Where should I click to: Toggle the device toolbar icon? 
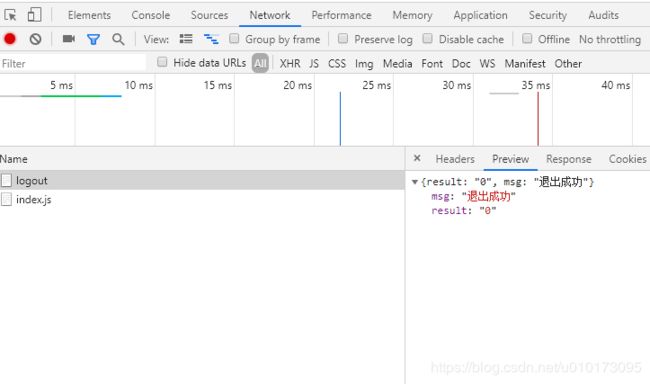coord(34,15)
